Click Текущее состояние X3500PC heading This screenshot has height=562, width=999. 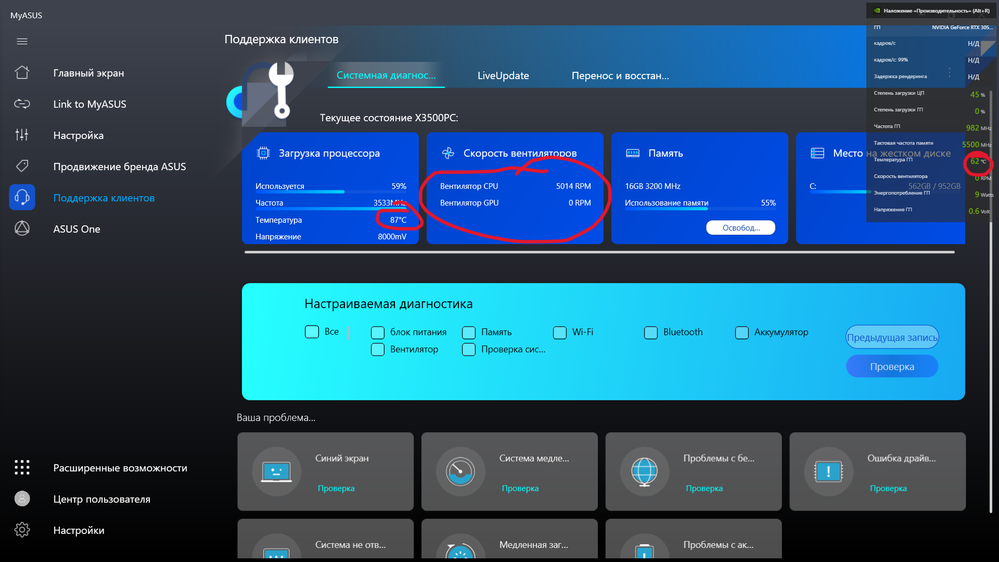pyautogui.click(x=389, y=118)
